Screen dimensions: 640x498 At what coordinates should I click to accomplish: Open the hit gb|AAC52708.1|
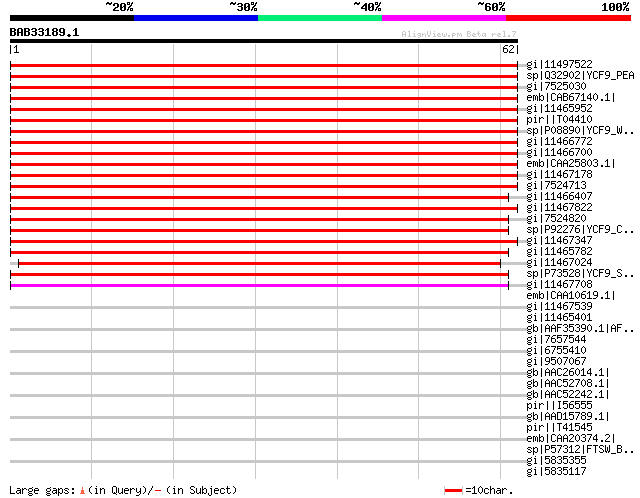pyautogui.click(x=568, y=384)
